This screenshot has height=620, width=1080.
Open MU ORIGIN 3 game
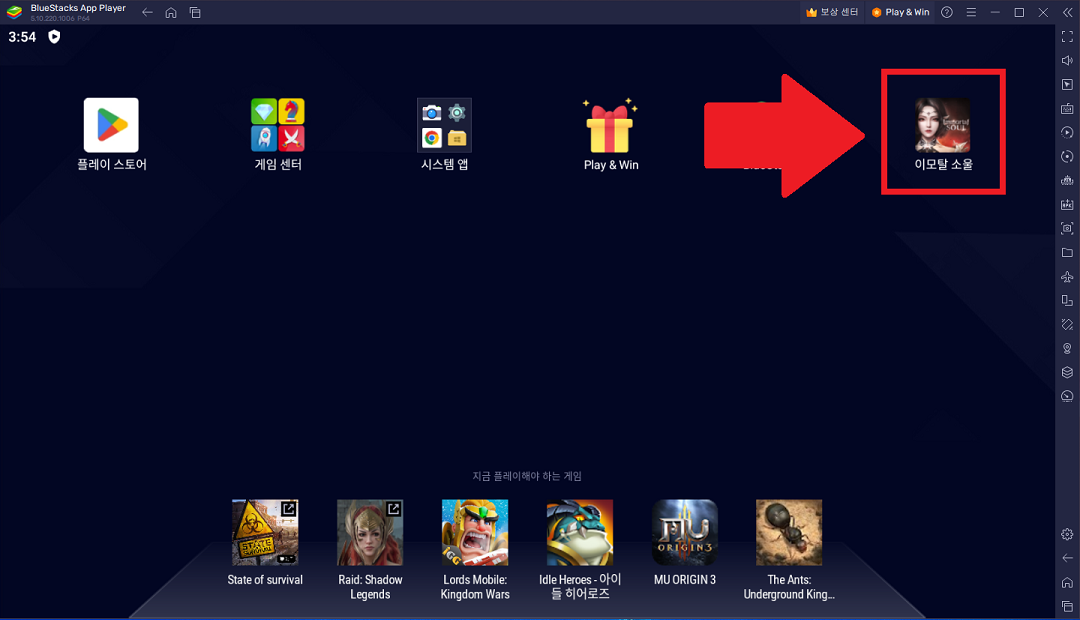[x=685, y=533]
